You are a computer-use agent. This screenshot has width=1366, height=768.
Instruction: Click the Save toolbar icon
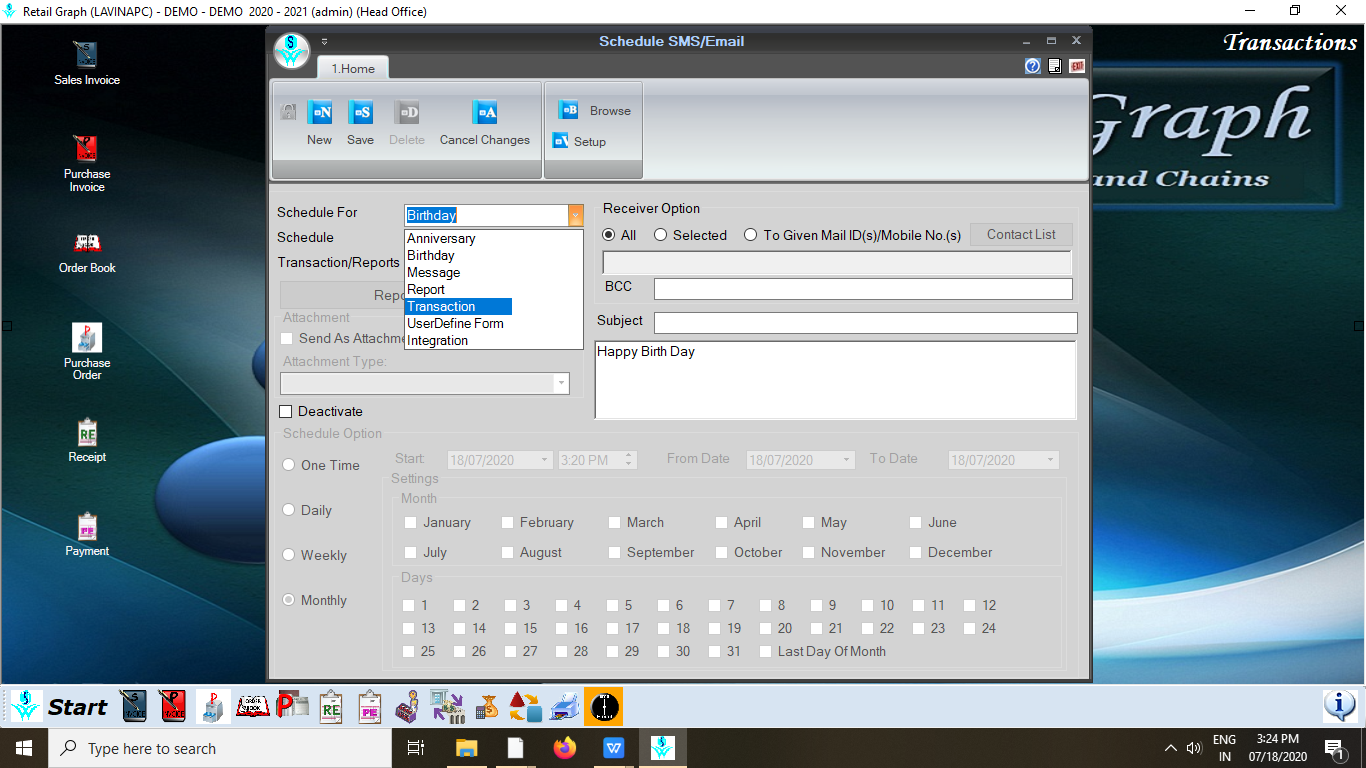360,112
